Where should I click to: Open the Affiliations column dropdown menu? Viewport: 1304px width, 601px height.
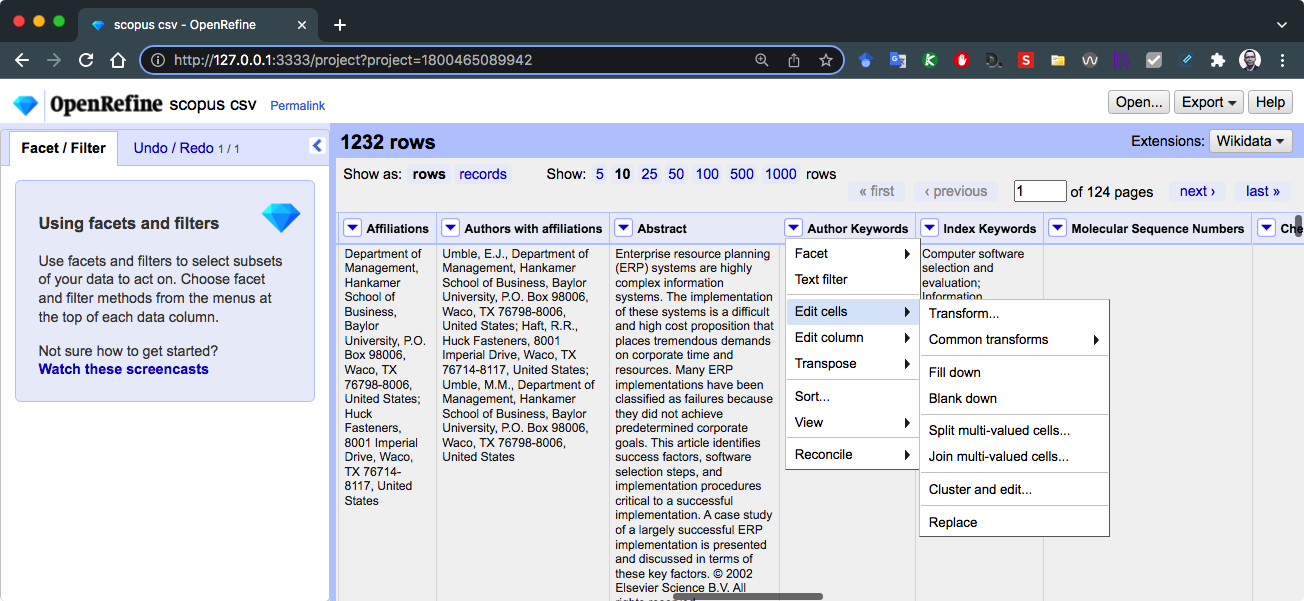point(352,228)
